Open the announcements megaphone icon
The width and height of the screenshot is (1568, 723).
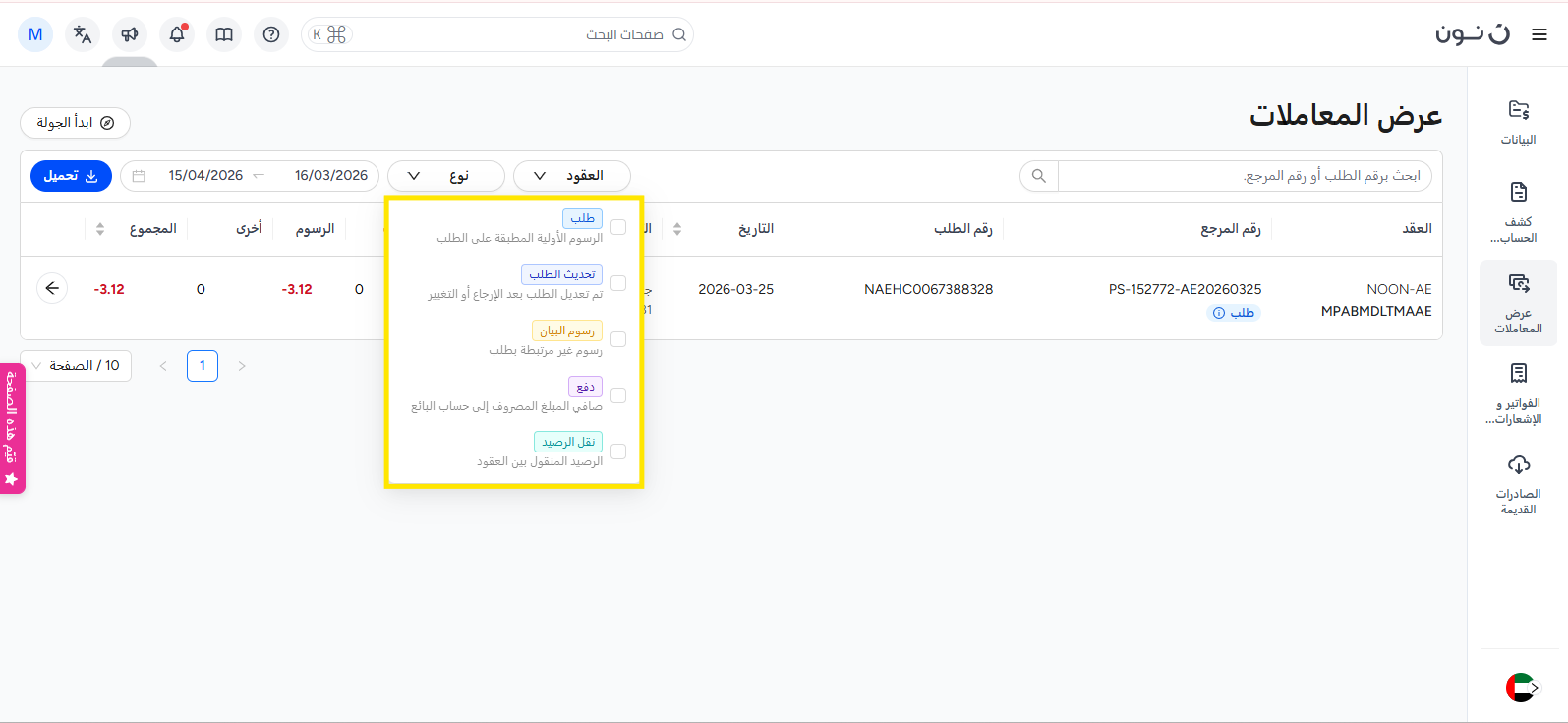pos(130,34)
